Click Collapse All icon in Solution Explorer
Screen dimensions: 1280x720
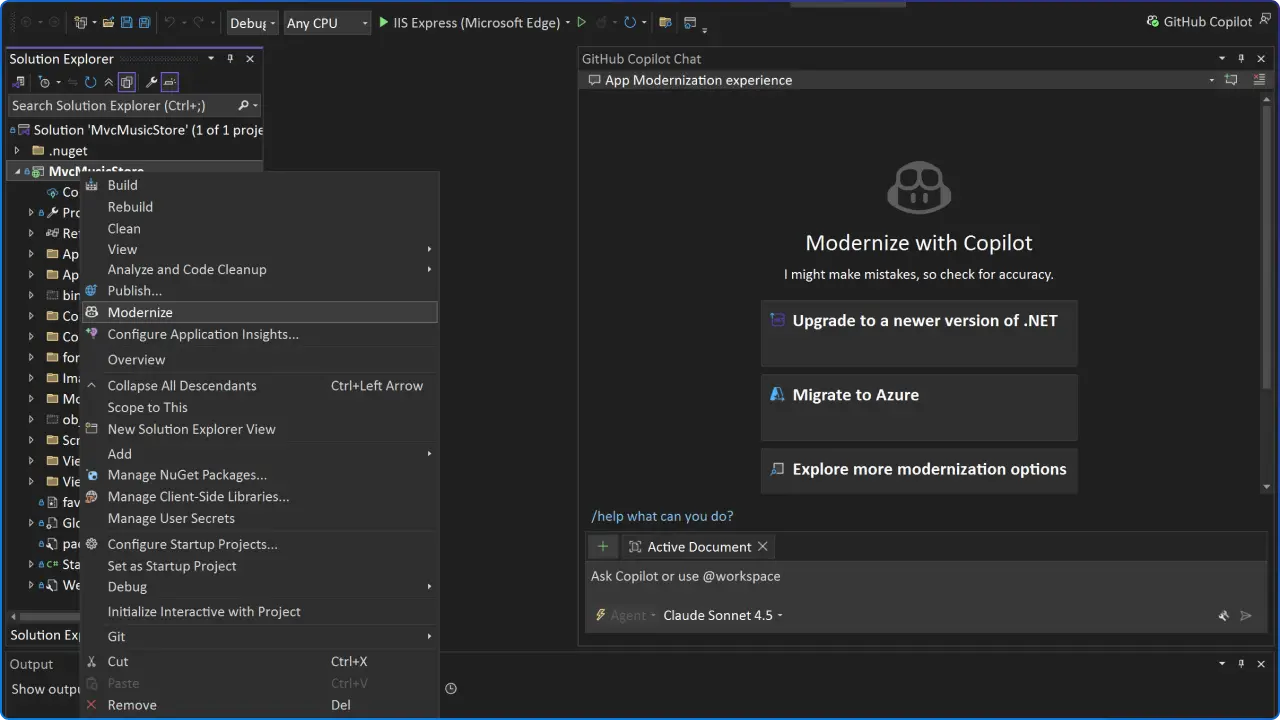click(x=109, y=82)
